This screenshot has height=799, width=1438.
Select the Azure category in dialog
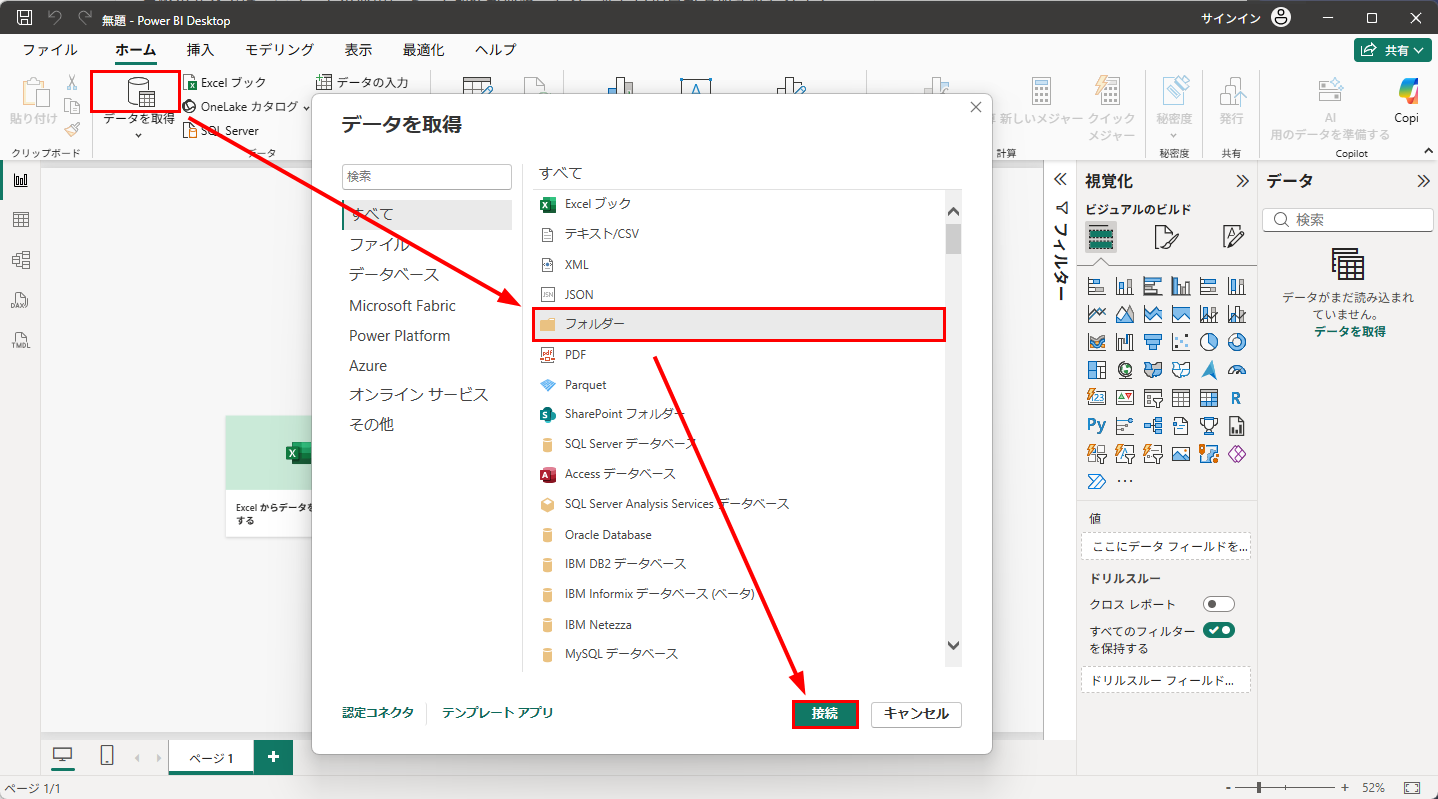(x=368, y=366)
